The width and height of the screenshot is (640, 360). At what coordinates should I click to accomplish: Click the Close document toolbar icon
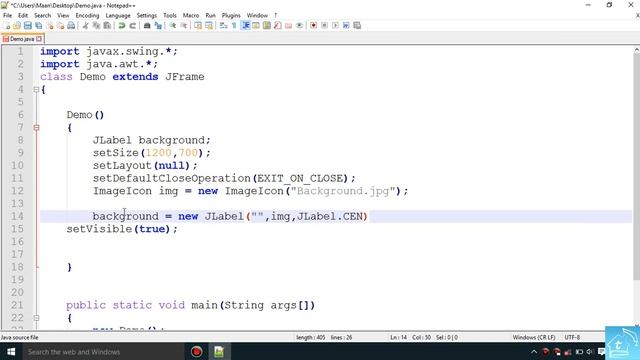(x=50, y=25)
